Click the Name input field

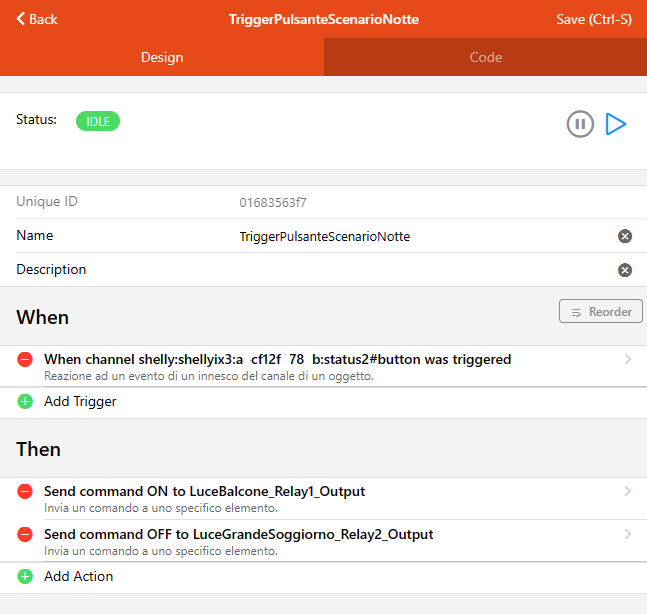tap(420, 237)
